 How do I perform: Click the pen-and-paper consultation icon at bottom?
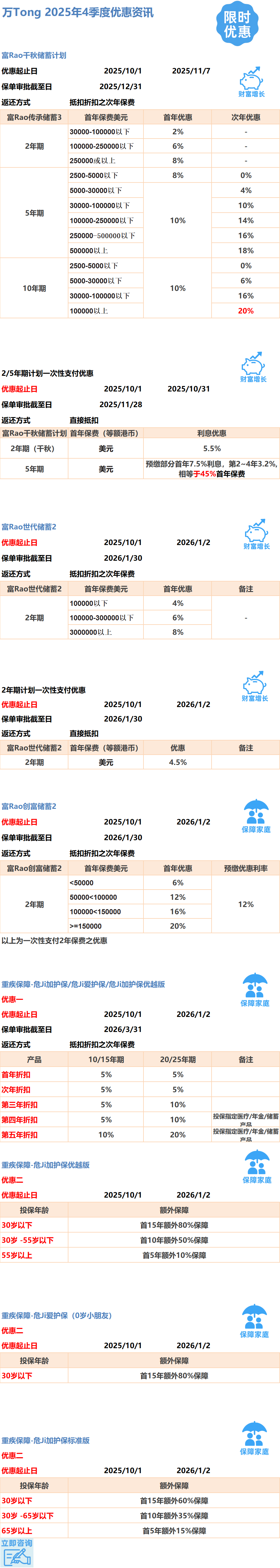[x=17, y=1556]
